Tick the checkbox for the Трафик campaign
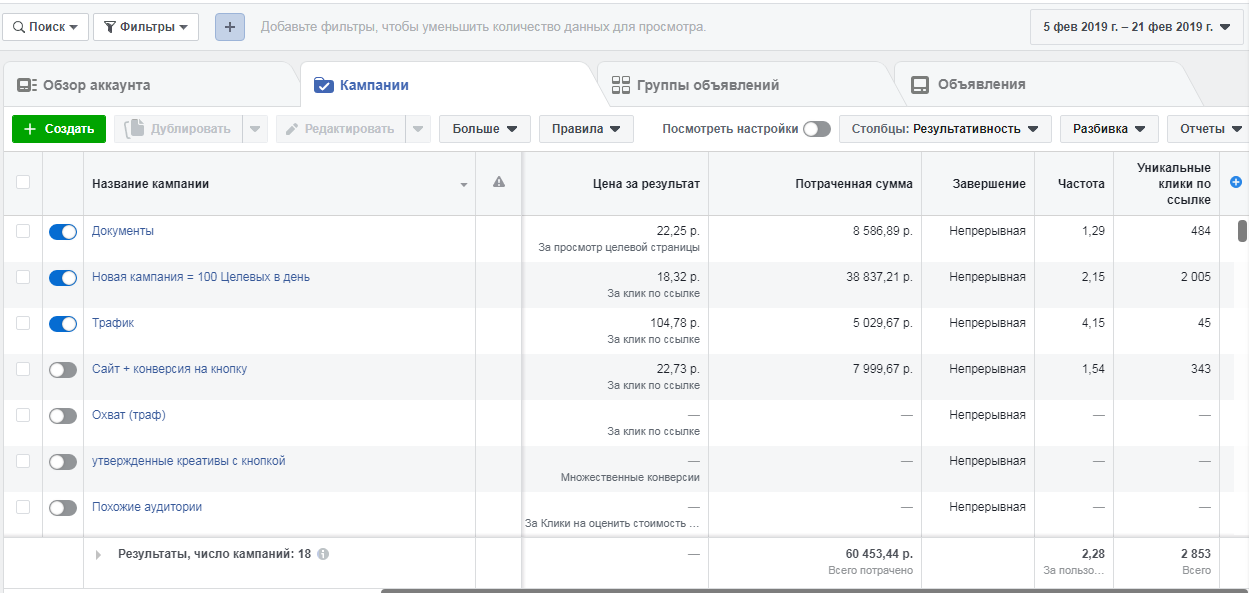 pos(23,324)
